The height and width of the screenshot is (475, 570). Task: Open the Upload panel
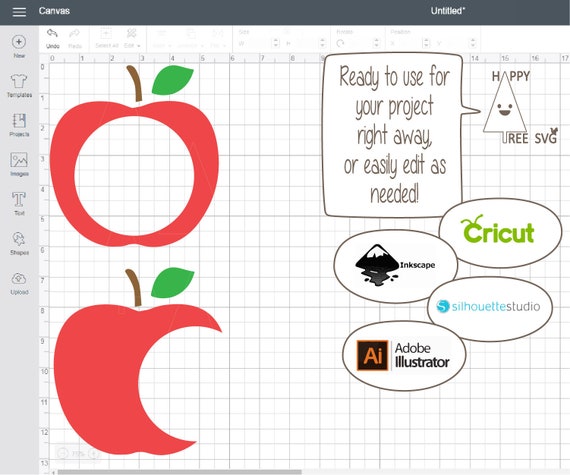19,283
